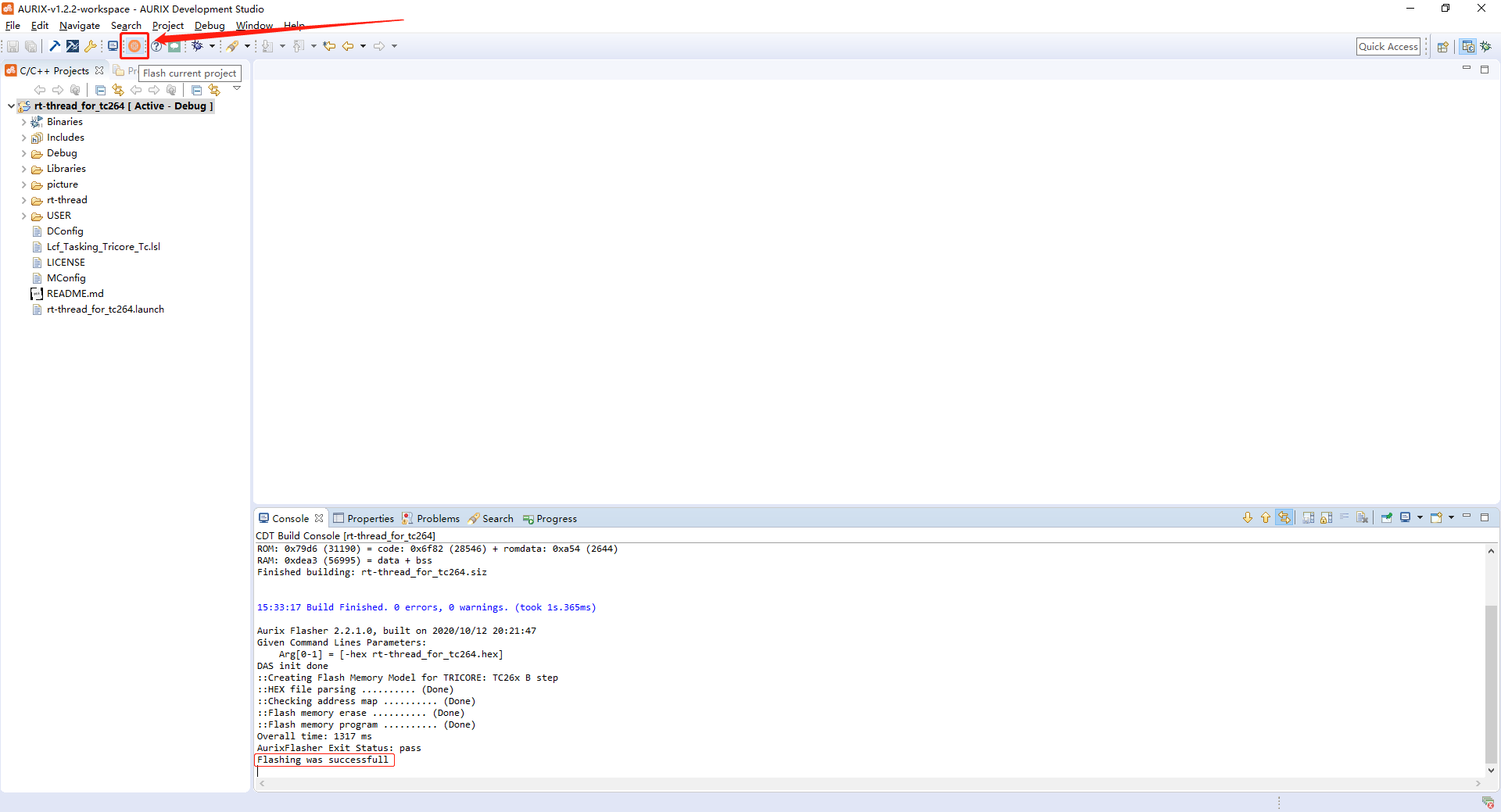Open the Project menu

tap(168, 26)
